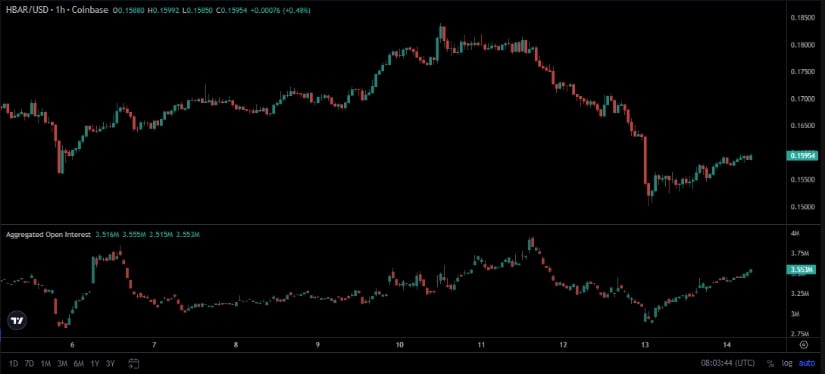Click date 6 on the time axis
This screenshot has width=825, height=374.
click(72, 345)
